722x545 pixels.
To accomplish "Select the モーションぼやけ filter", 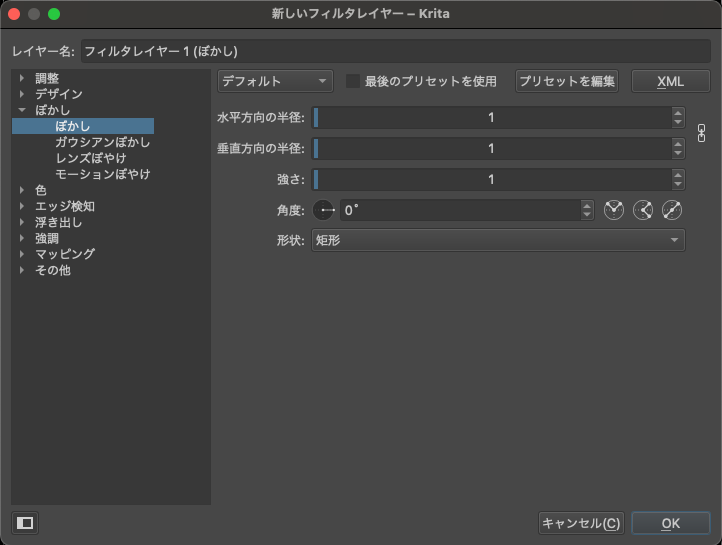I will (x=103, y=174).
